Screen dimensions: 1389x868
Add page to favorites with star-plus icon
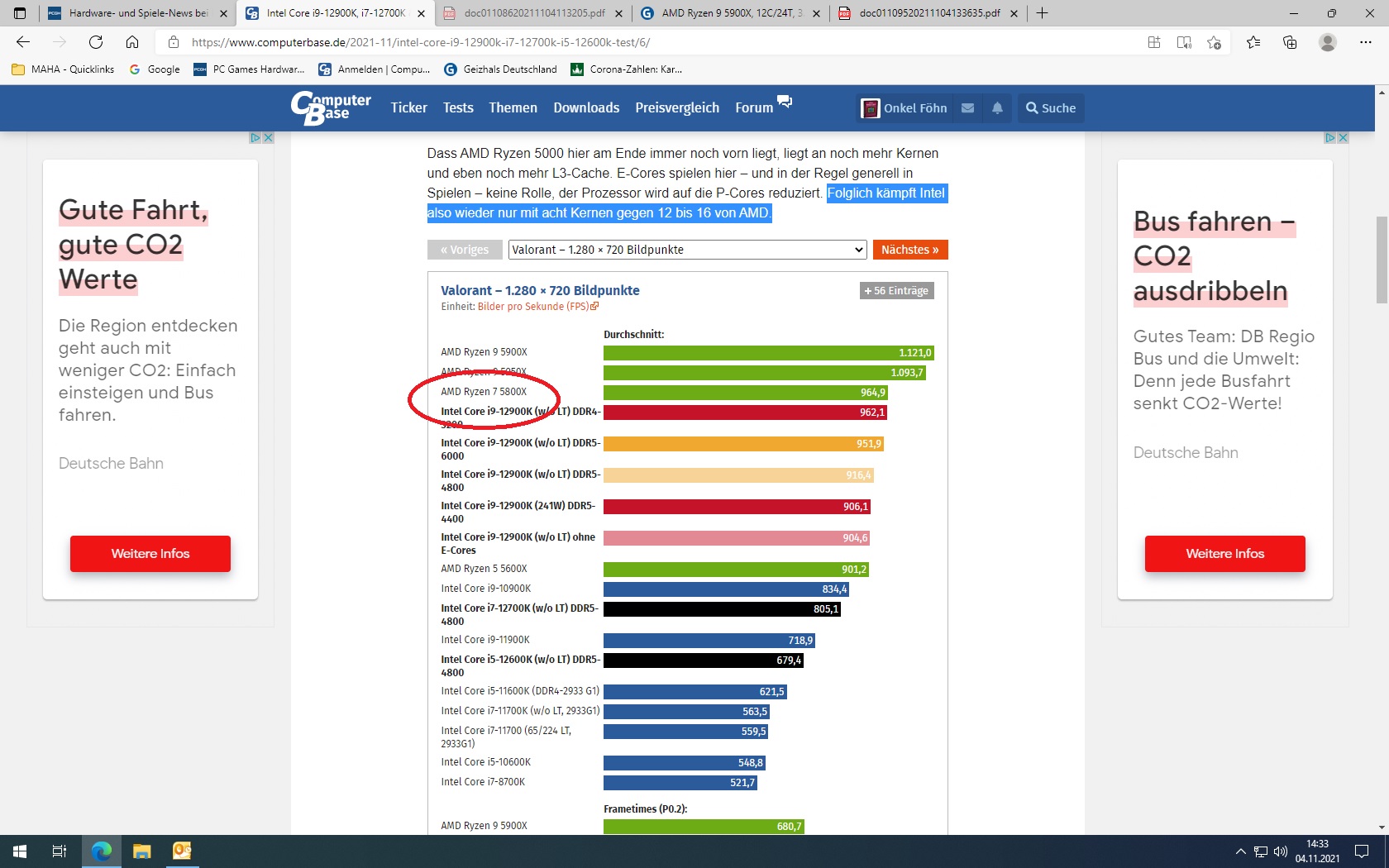click(1214, 42)
